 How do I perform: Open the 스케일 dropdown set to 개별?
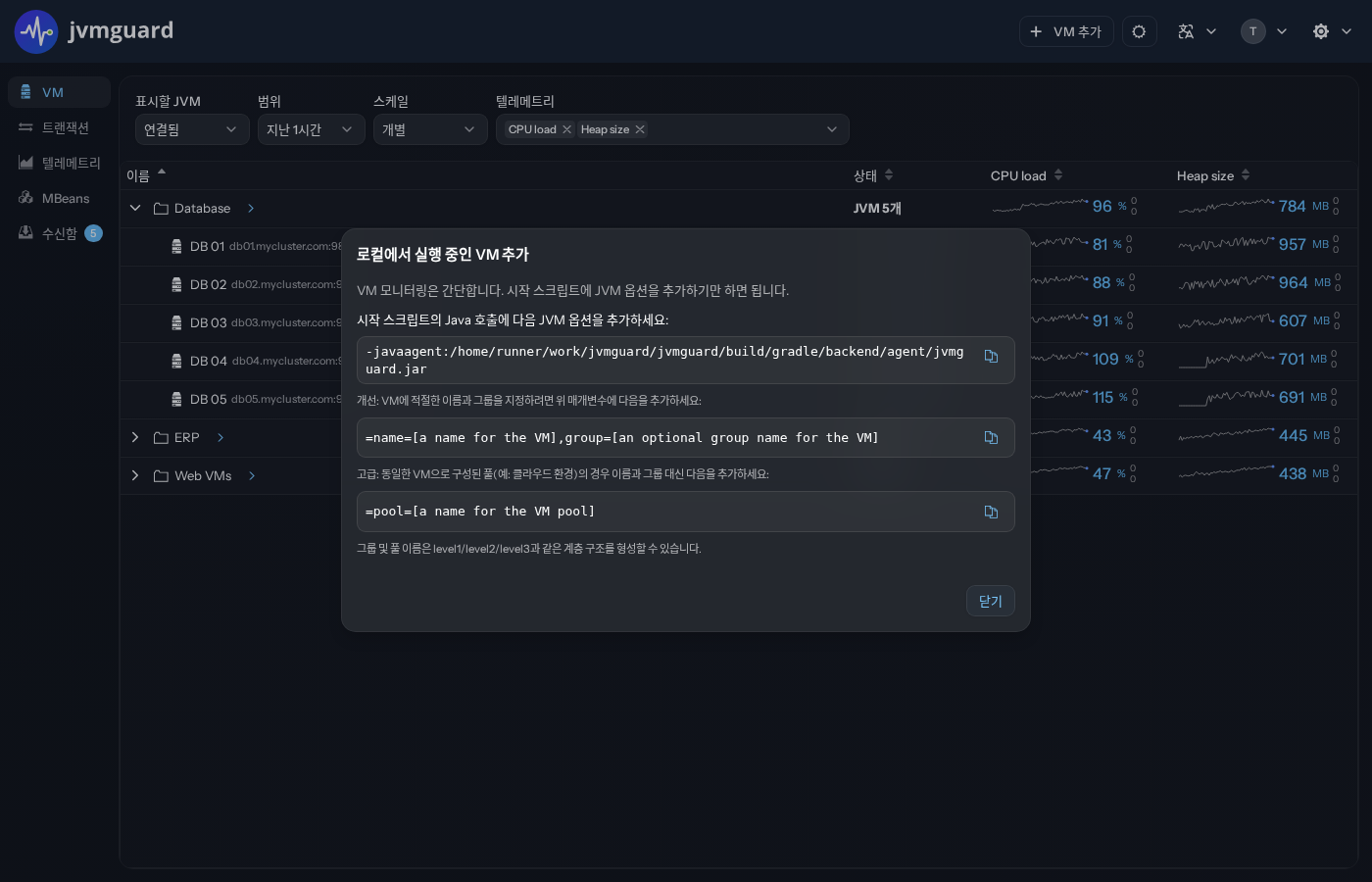click(x=430, y=129)
